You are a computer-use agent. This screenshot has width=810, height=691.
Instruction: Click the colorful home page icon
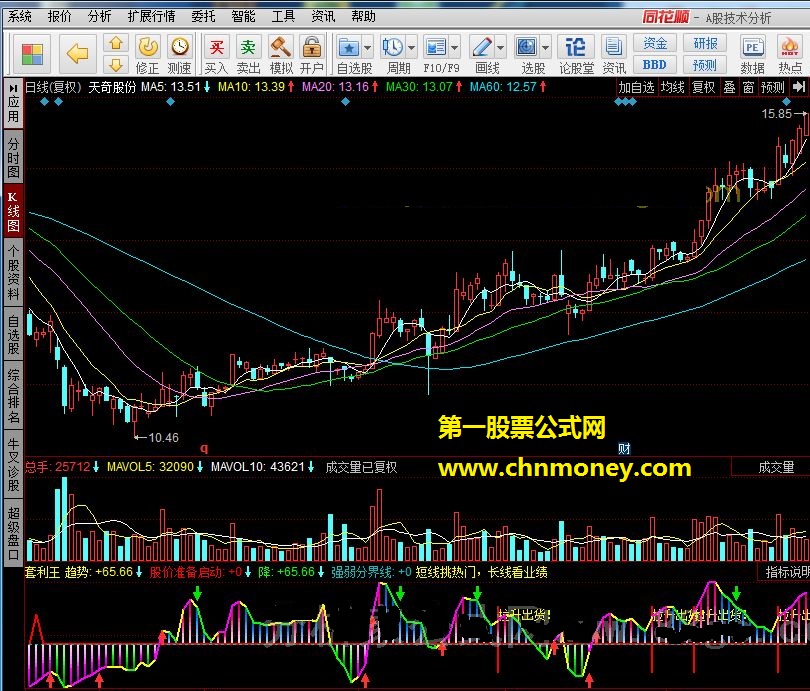click(32, 54)
